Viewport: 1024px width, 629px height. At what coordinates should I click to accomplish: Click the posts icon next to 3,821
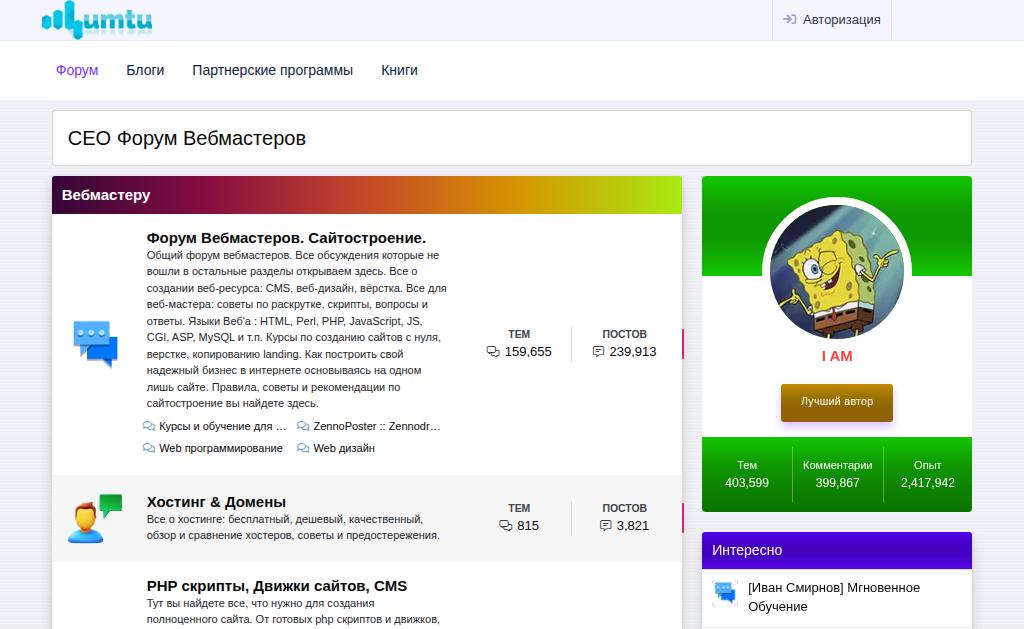(x=605, y=525)
